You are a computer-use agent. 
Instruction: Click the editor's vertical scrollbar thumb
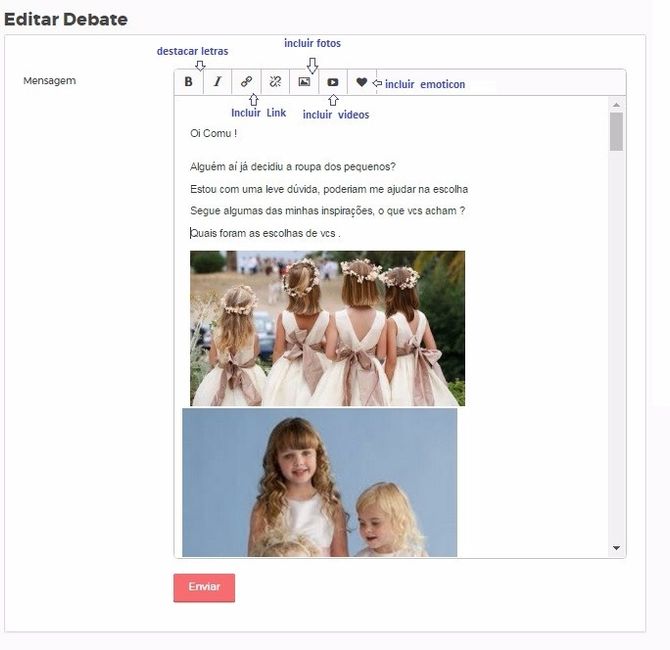click(x=616, y=132)
